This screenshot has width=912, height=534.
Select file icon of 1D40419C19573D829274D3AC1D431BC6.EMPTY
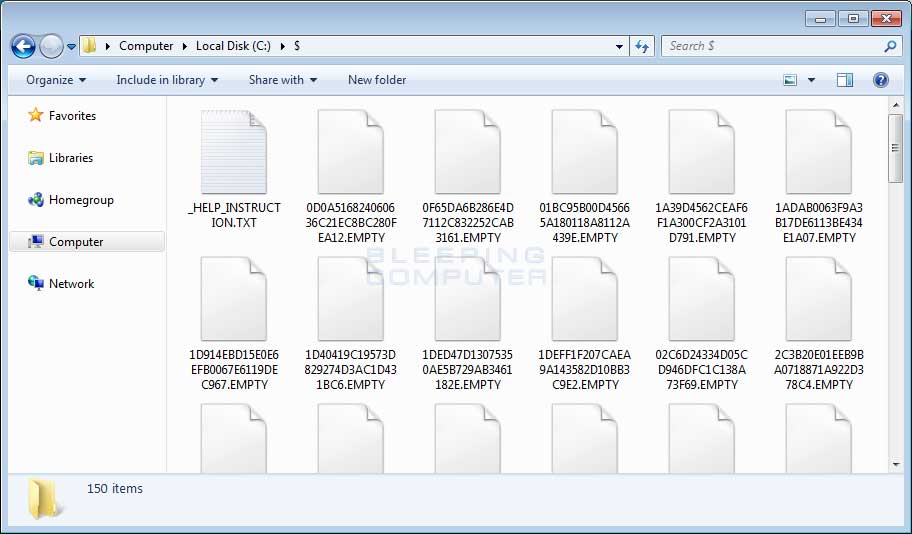351,299
